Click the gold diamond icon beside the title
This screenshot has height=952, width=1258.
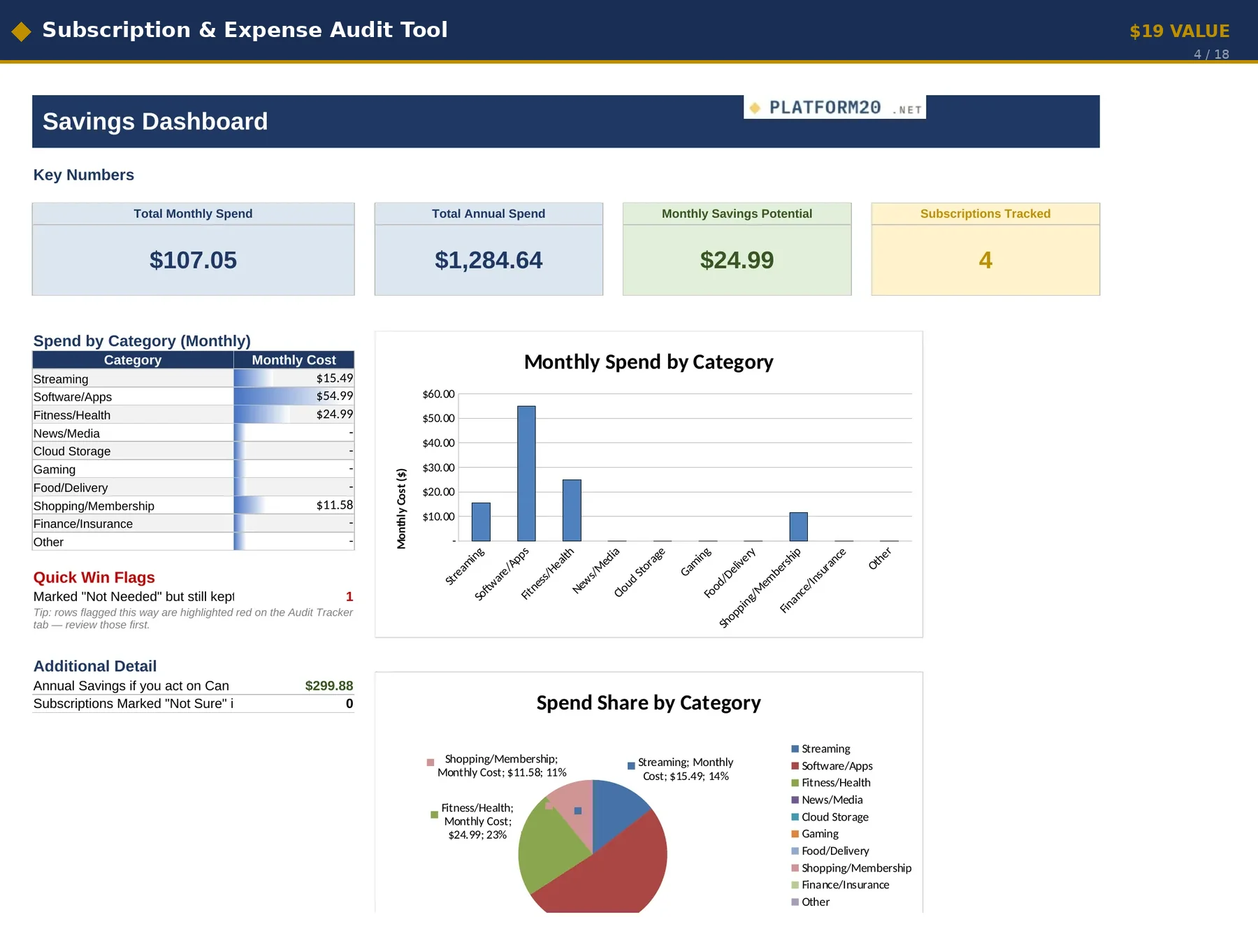point(22,31)
